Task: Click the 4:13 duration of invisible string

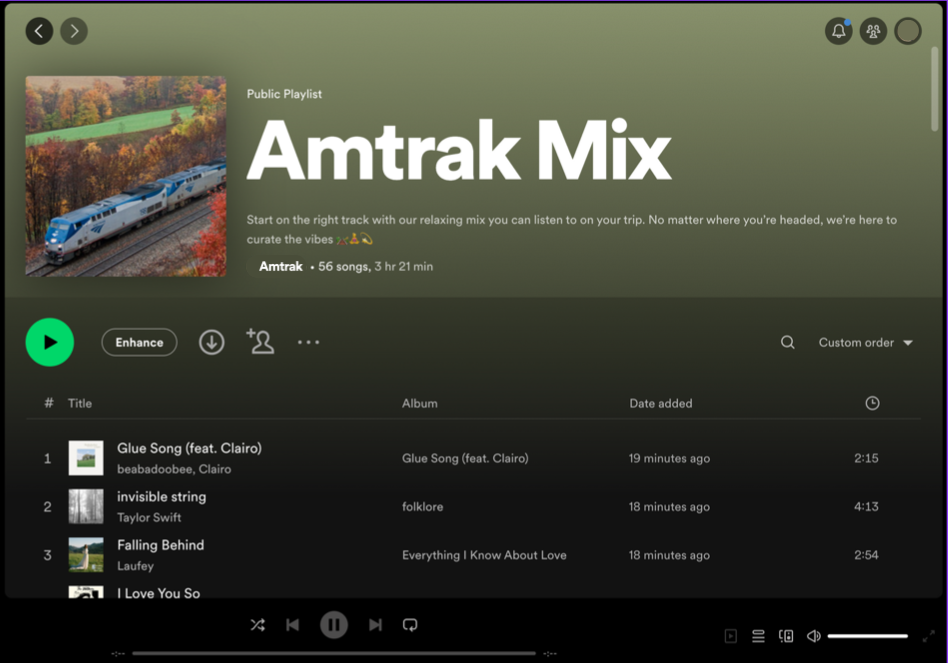Action: (x=866, y=506)
